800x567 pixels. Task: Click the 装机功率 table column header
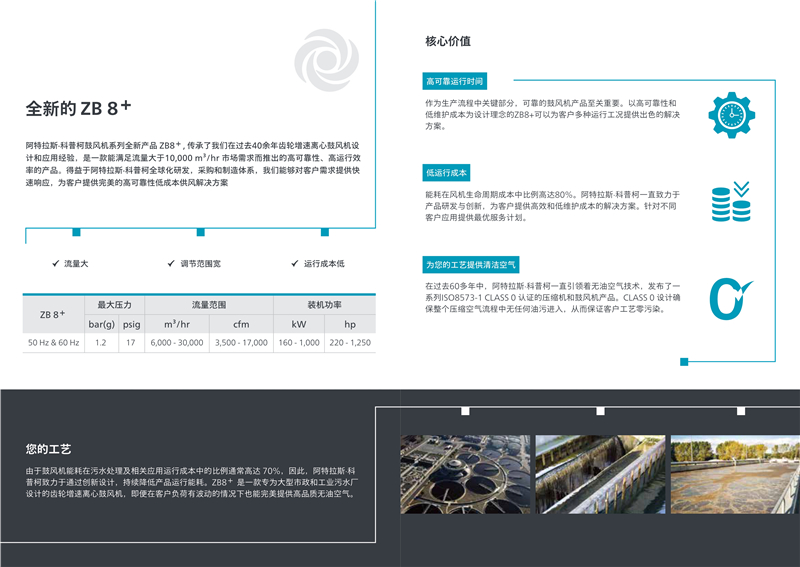pos(324,304)
